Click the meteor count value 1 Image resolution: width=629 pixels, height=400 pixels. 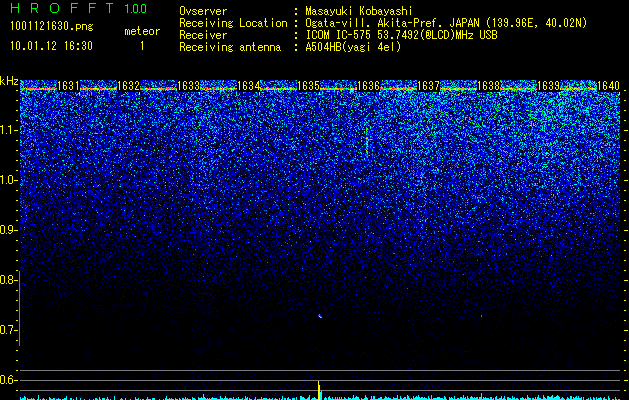click(142, 46)
